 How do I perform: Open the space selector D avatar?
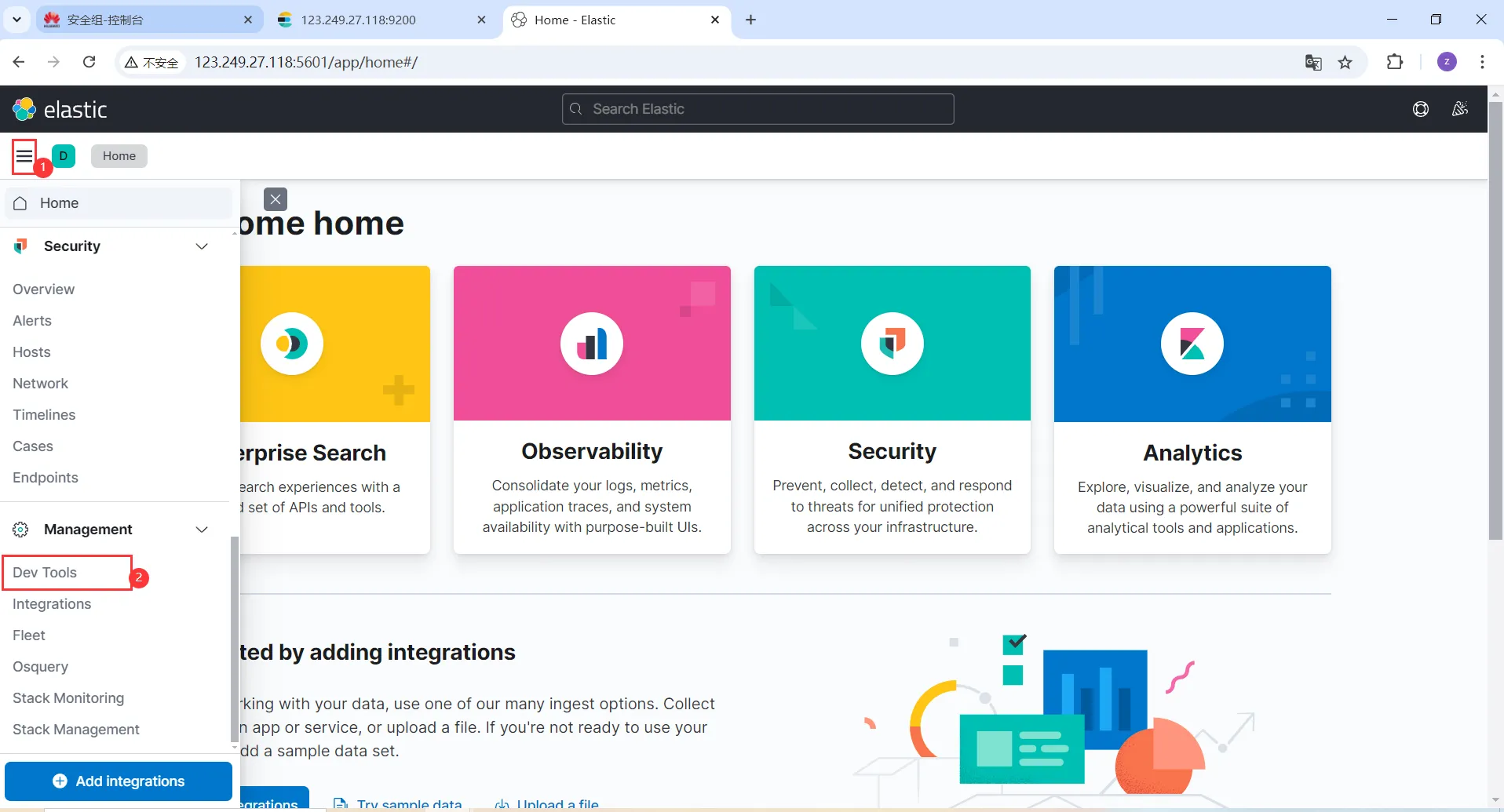click(64, 156)
